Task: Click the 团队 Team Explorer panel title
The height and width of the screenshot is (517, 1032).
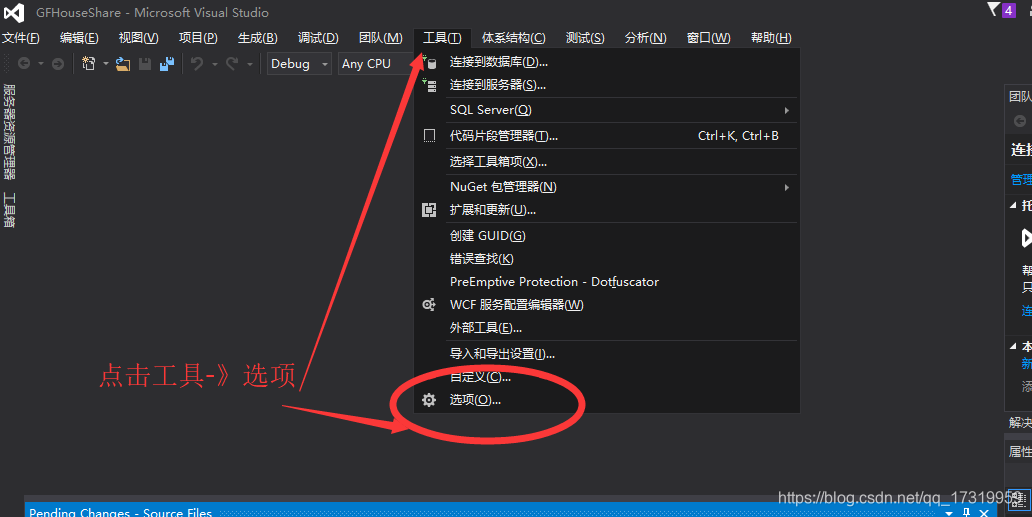Action: (1020, 97)
